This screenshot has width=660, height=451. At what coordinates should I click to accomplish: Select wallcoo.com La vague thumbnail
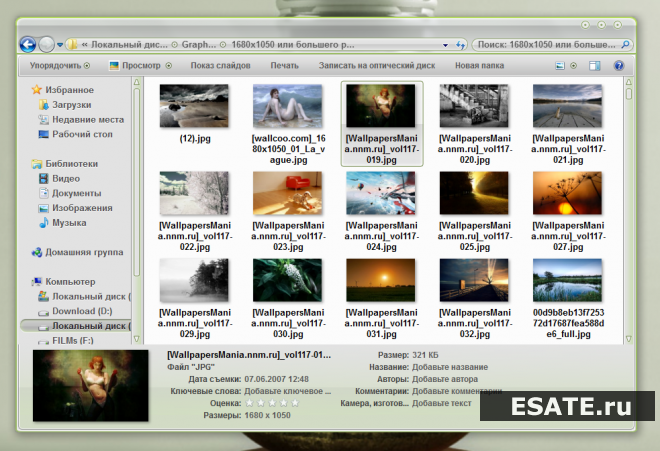[287, 106]
